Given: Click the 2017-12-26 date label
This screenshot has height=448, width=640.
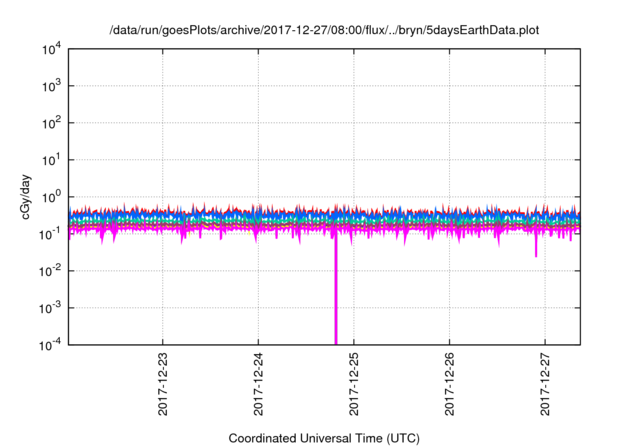Looking at the screenshot, I should [x=449, y=384].
